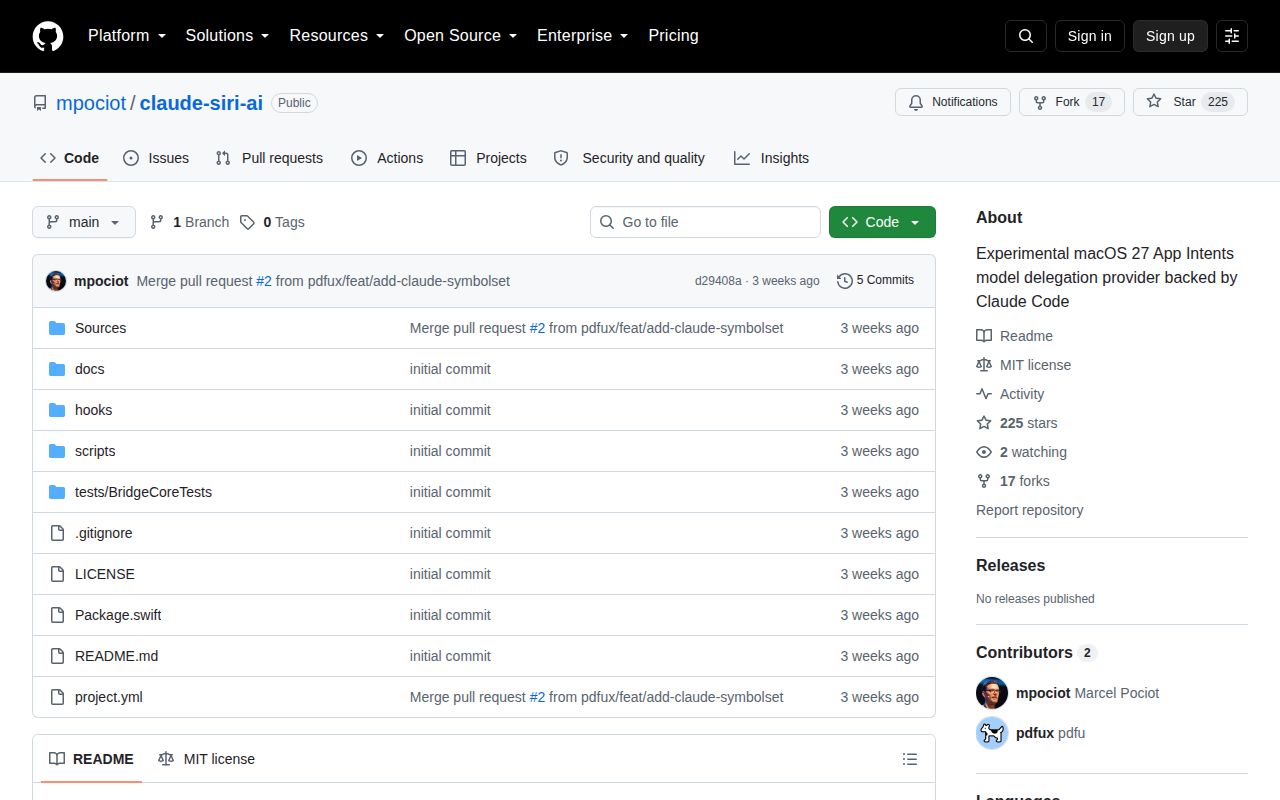Viewport: 1280px width, 800px height.
Task: Open the mpociot owner link in title
Action: point(91,103)
